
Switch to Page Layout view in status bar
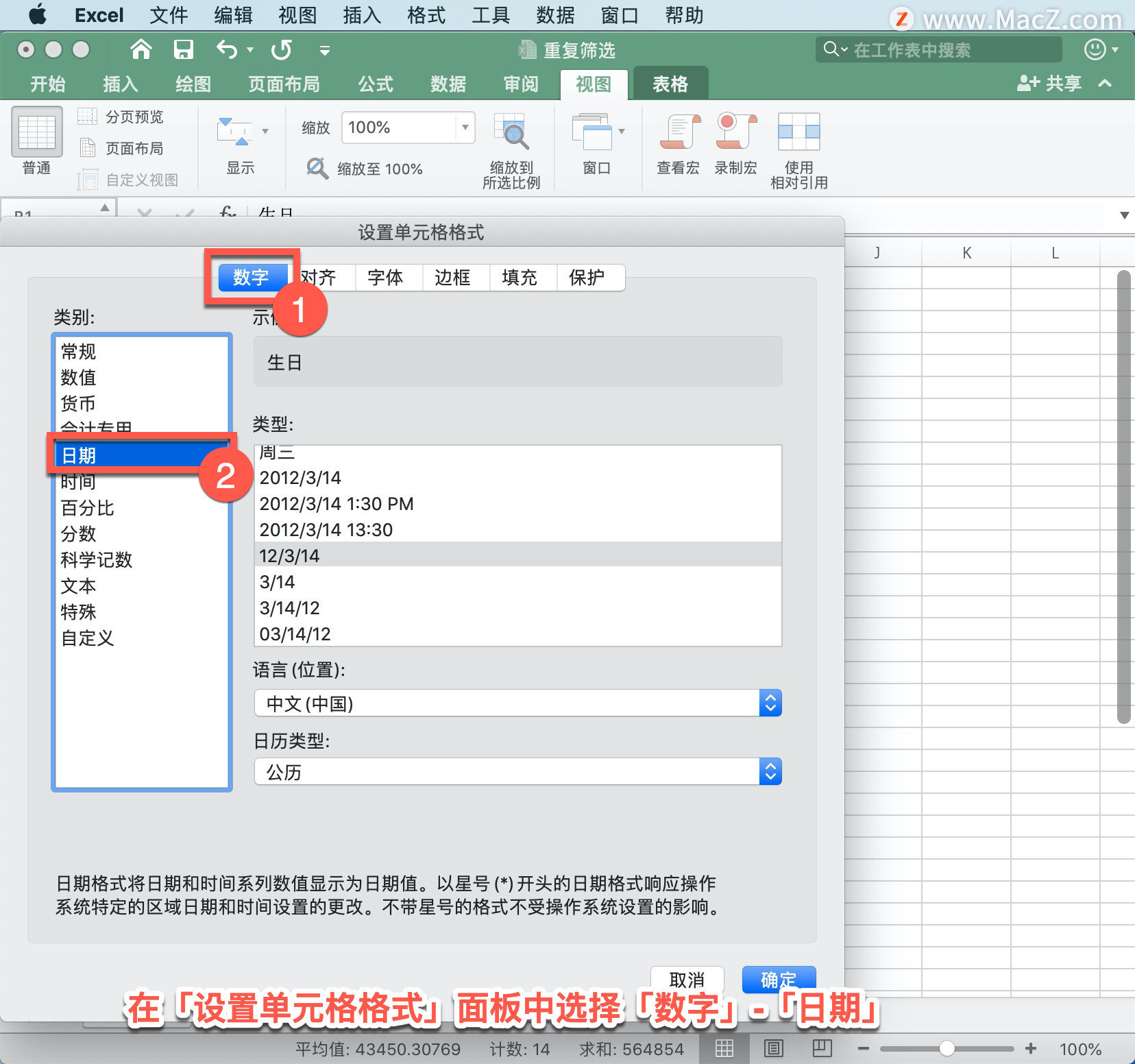coord(774,1048)
